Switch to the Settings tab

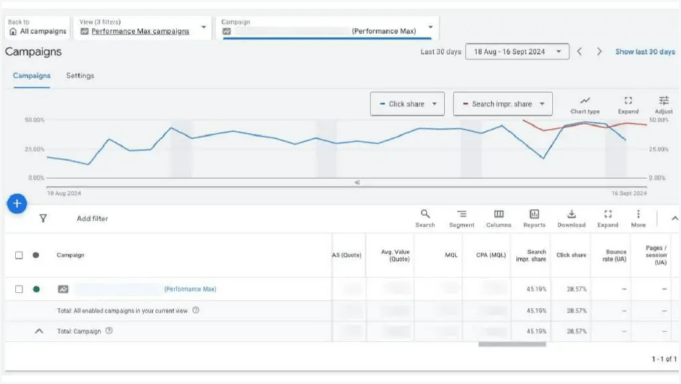[x=80, y=76]
